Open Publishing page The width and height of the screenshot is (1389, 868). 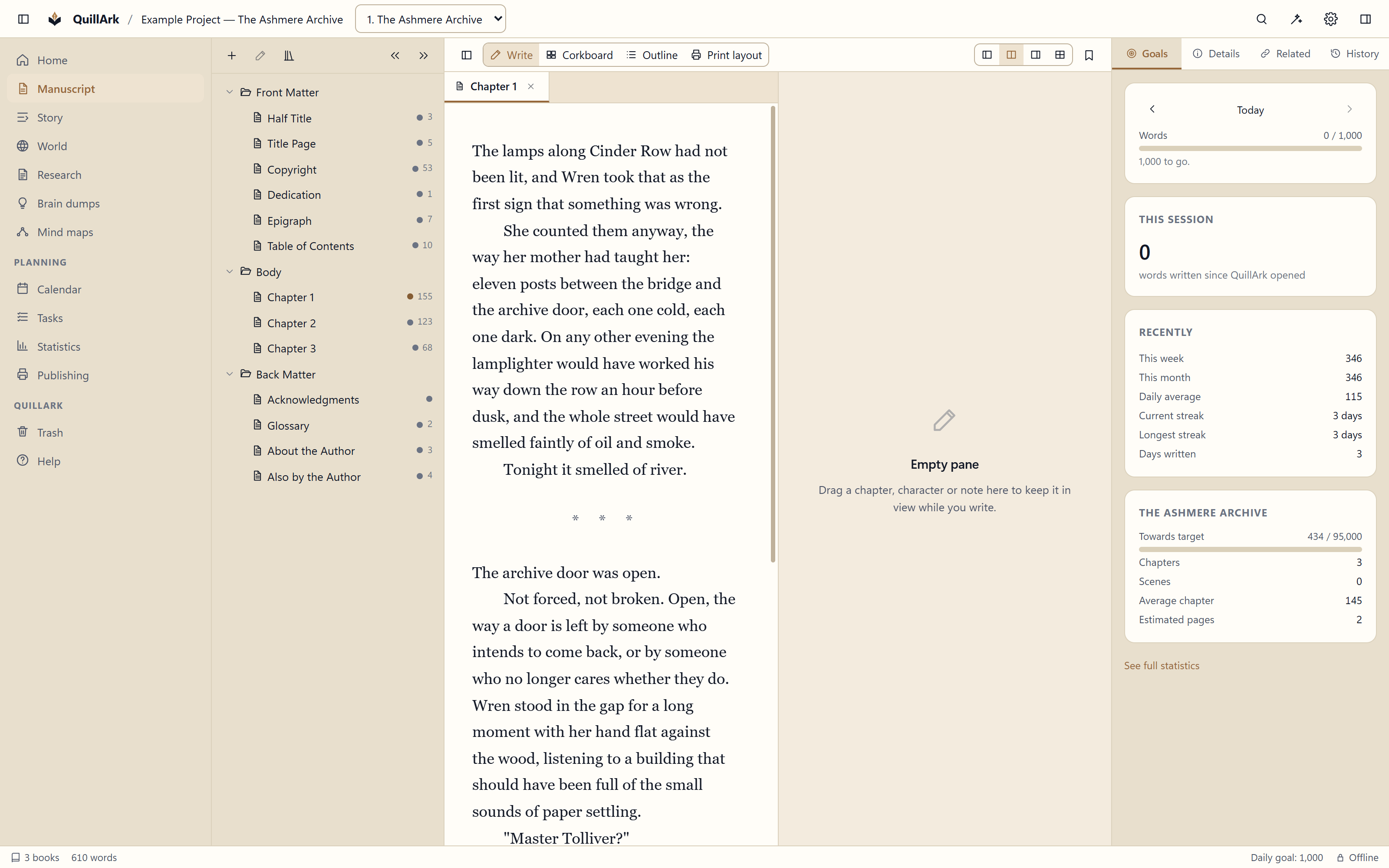105,375
